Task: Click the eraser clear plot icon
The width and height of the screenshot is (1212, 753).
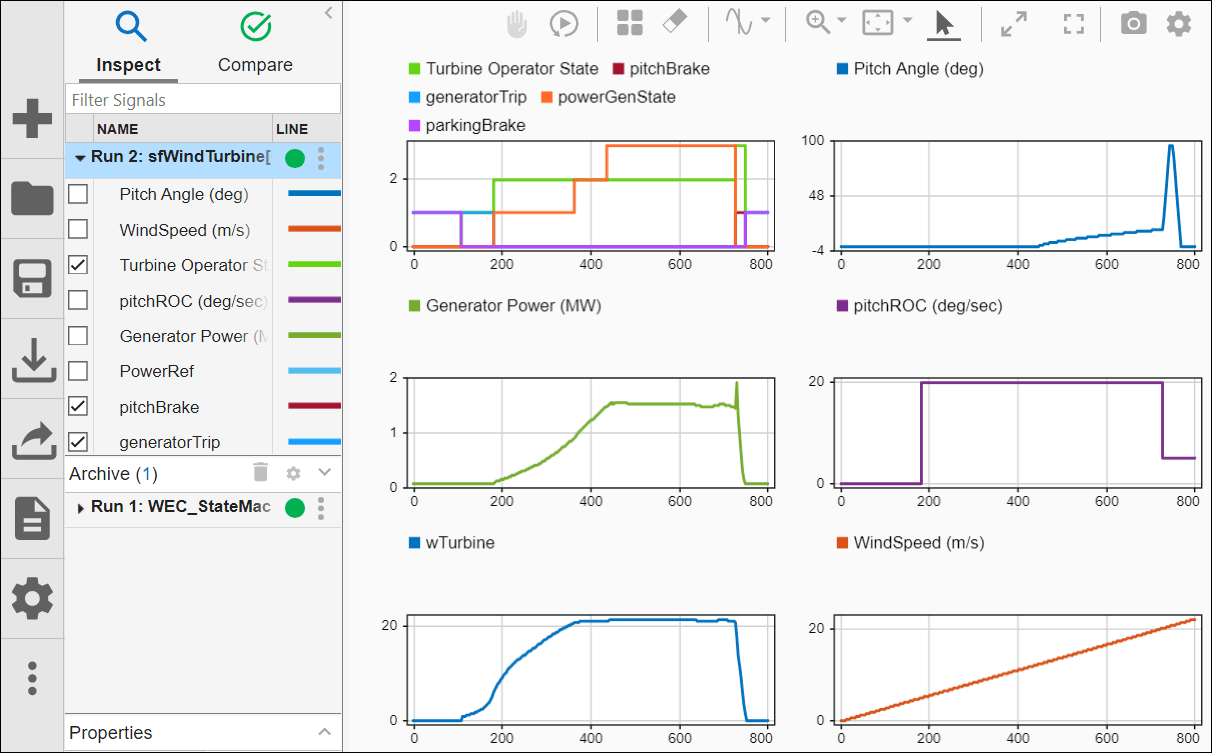Action: coord(674,23)
